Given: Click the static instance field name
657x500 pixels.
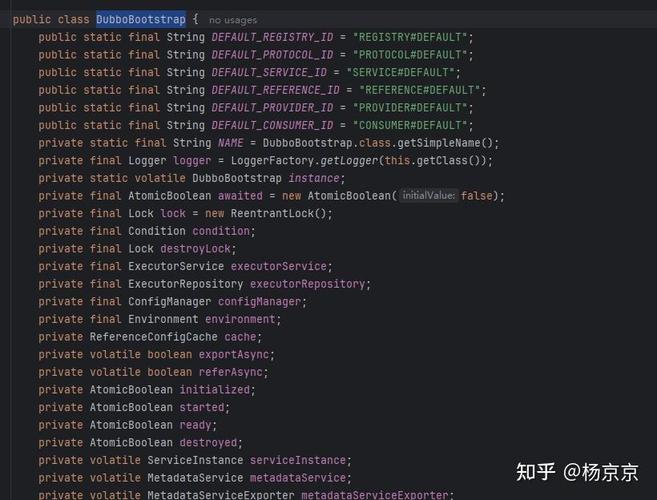Looking at the screenshot, I should click(x=314, y=178).
